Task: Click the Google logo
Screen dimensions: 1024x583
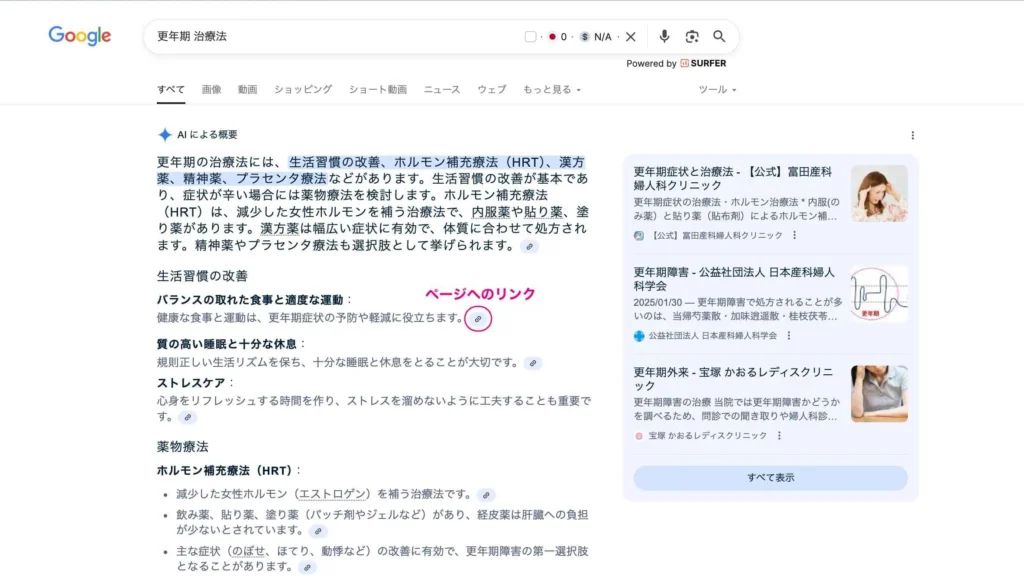Action: pos(80,36)
